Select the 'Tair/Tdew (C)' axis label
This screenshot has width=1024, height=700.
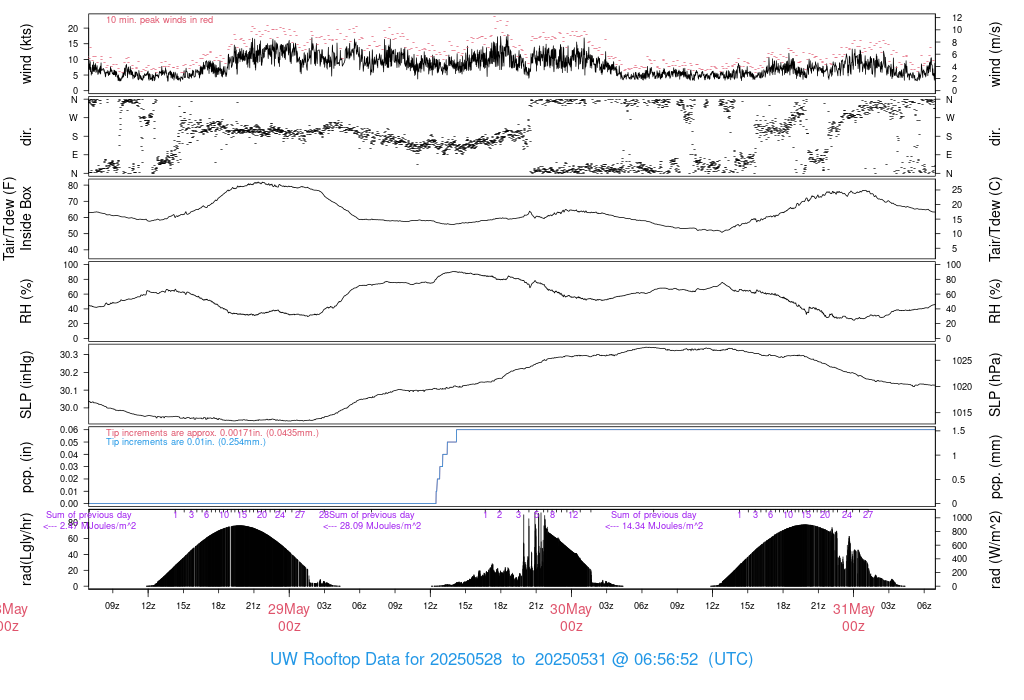[x=995, y=218]
